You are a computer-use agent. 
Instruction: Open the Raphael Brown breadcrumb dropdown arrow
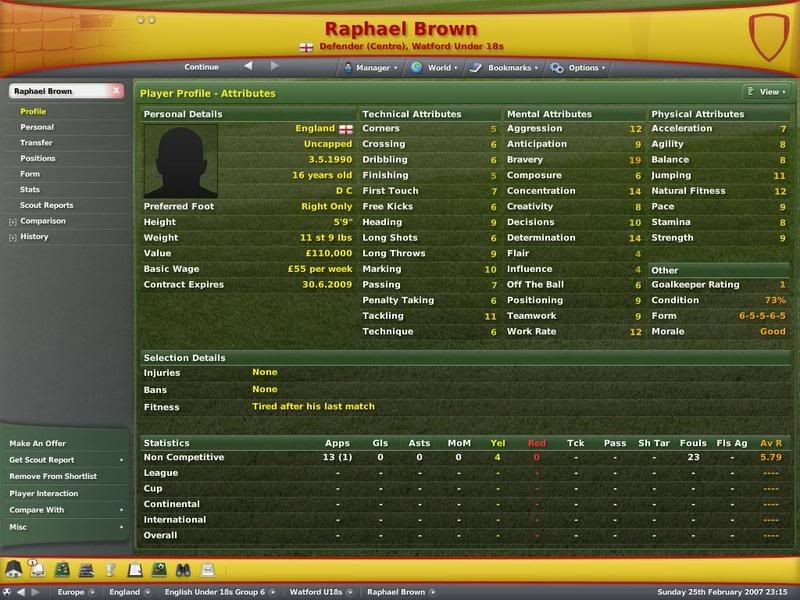click(432, 592)
